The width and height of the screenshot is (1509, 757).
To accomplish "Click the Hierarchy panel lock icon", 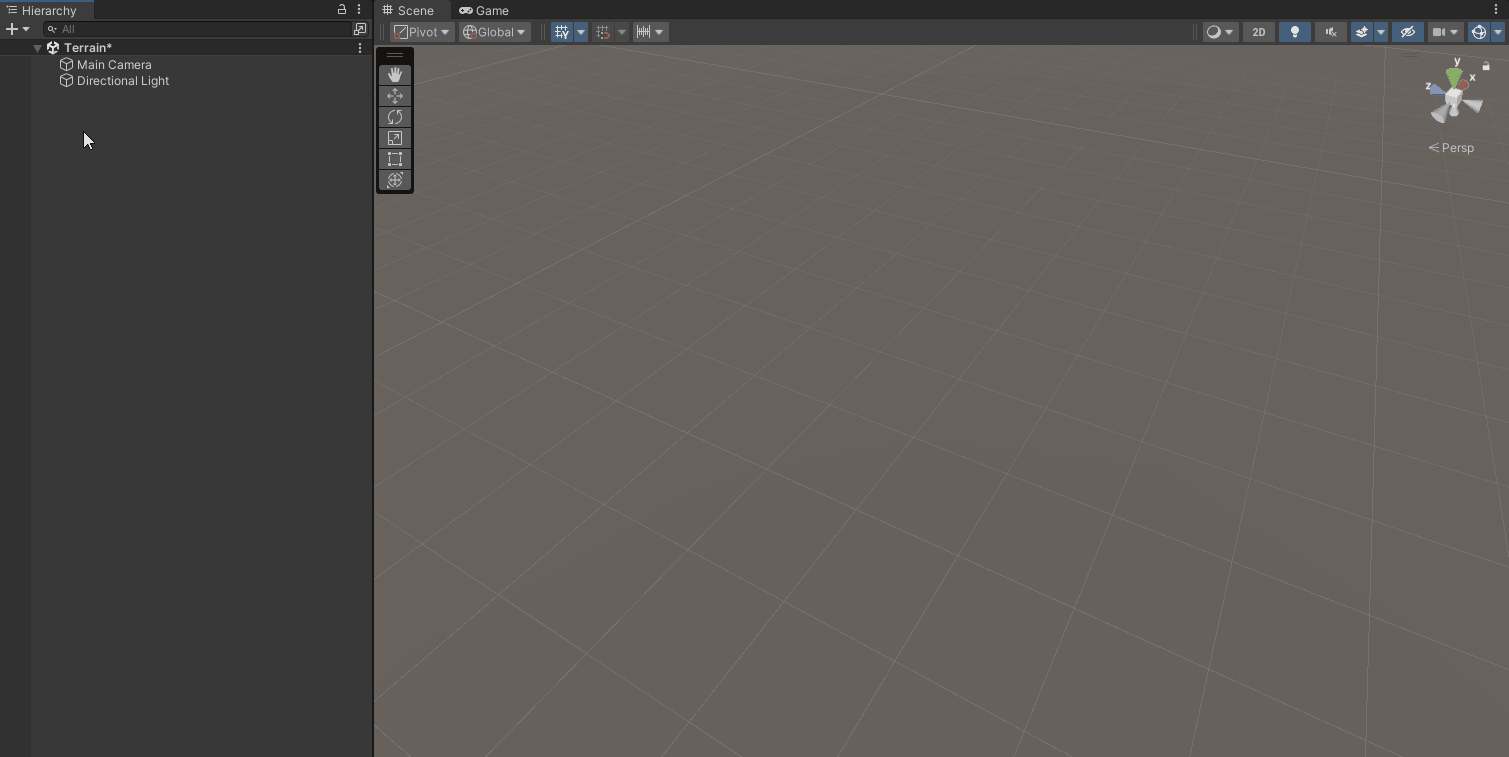I will pyautogui.click(x=342, y=10).
